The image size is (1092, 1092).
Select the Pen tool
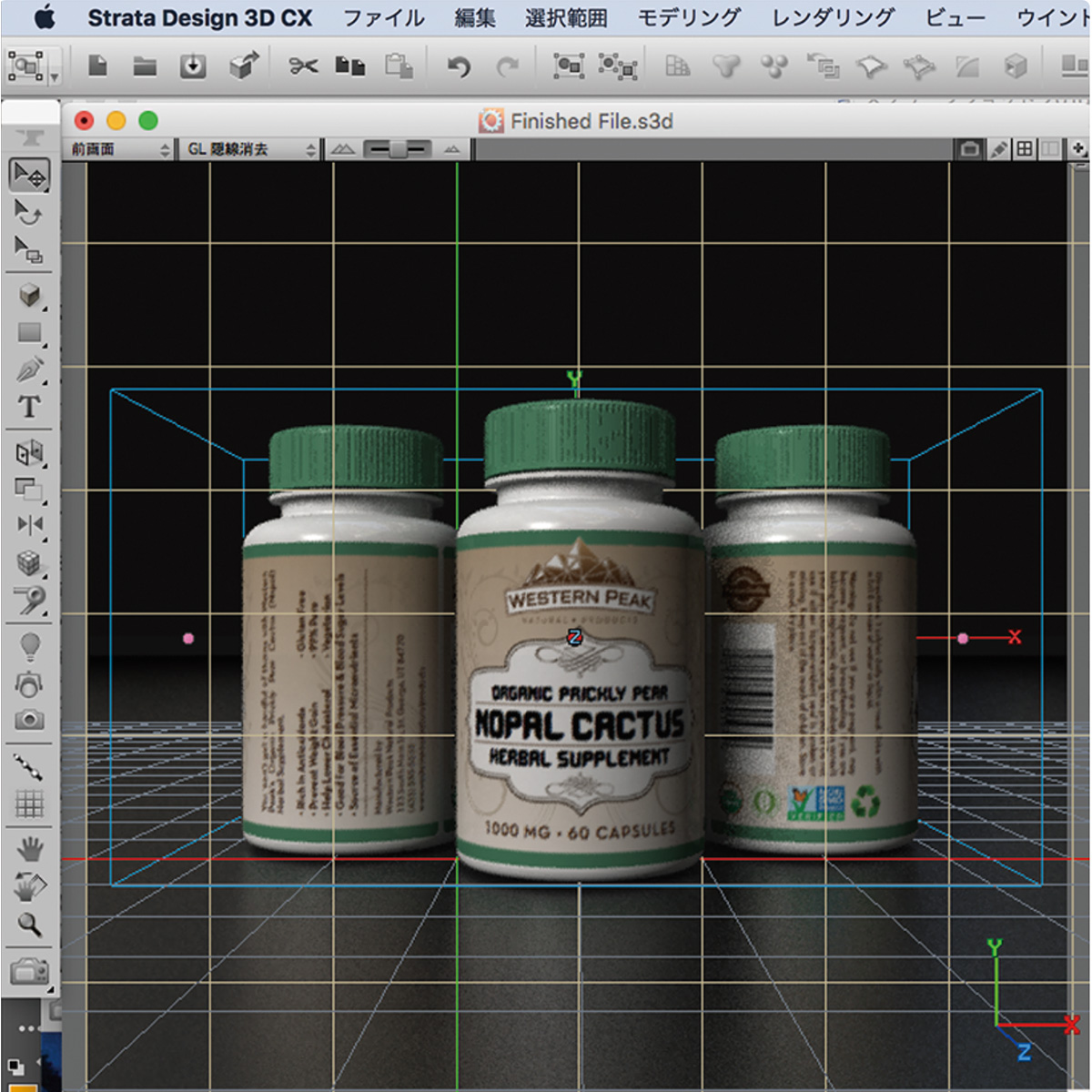tap(29, 369)
